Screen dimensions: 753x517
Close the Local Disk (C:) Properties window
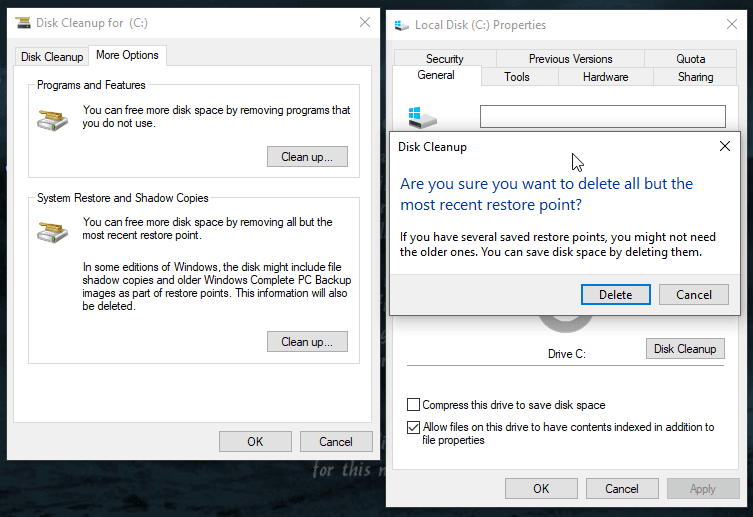pos(732,24)
